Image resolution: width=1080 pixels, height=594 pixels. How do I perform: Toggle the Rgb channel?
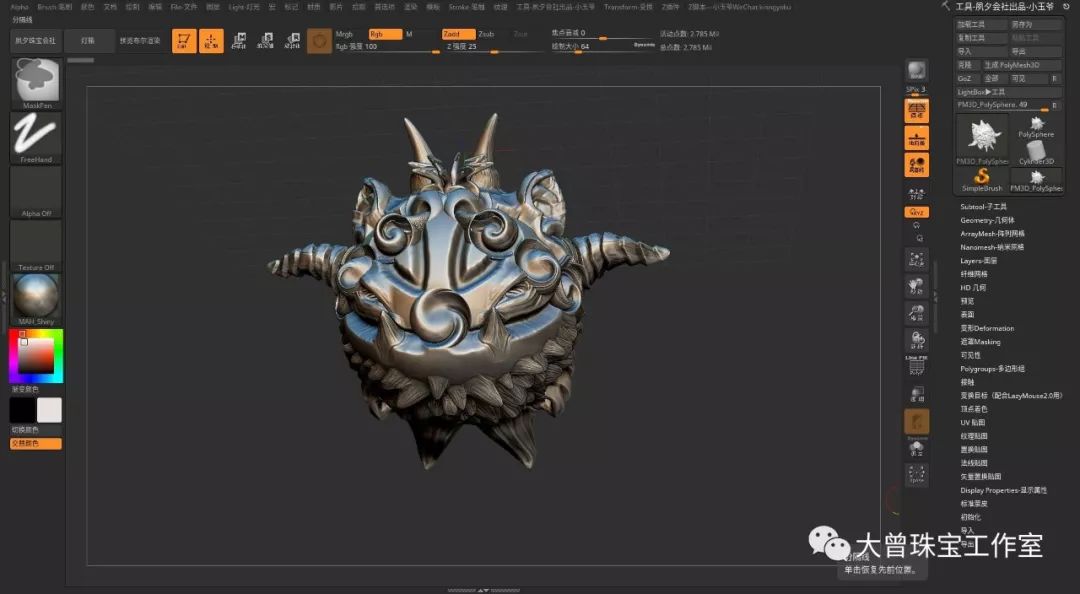point(385,34)
